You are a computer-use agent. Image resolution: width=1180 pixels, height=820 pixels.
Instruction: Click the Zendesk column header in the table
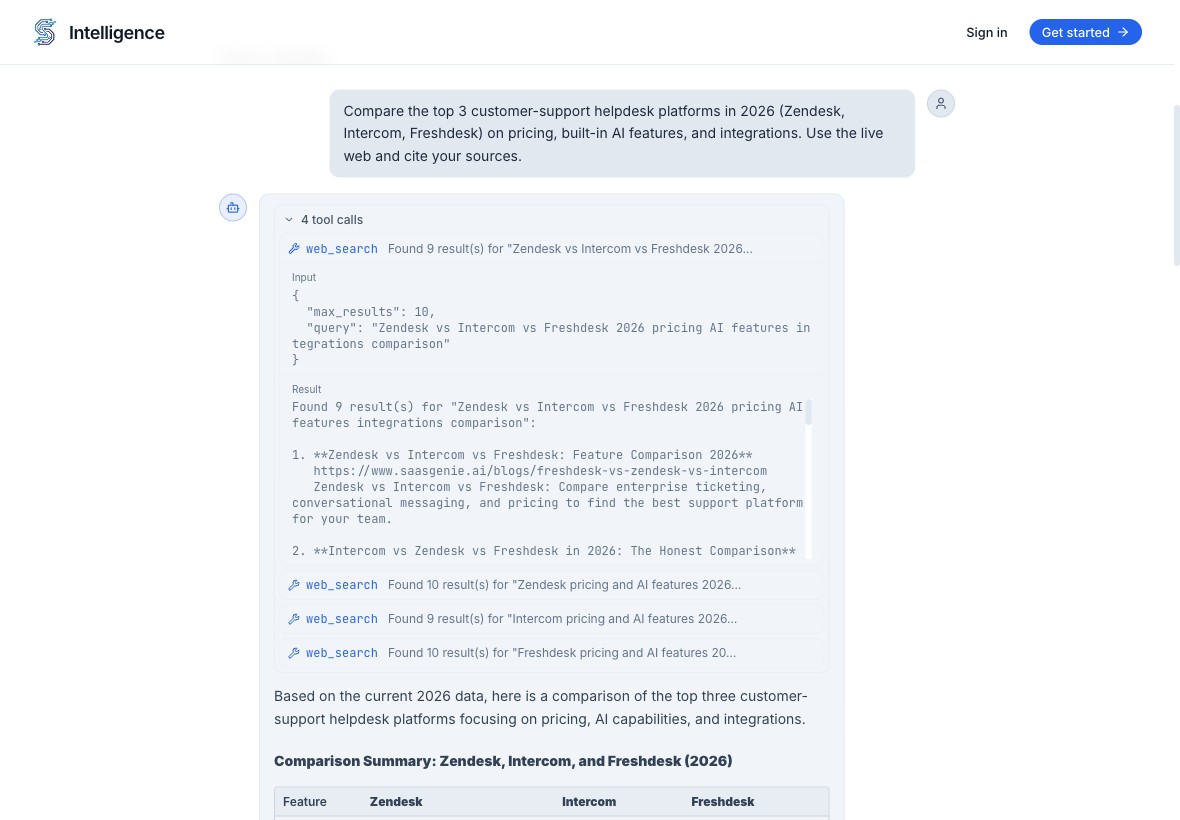(x=396, y=802)
